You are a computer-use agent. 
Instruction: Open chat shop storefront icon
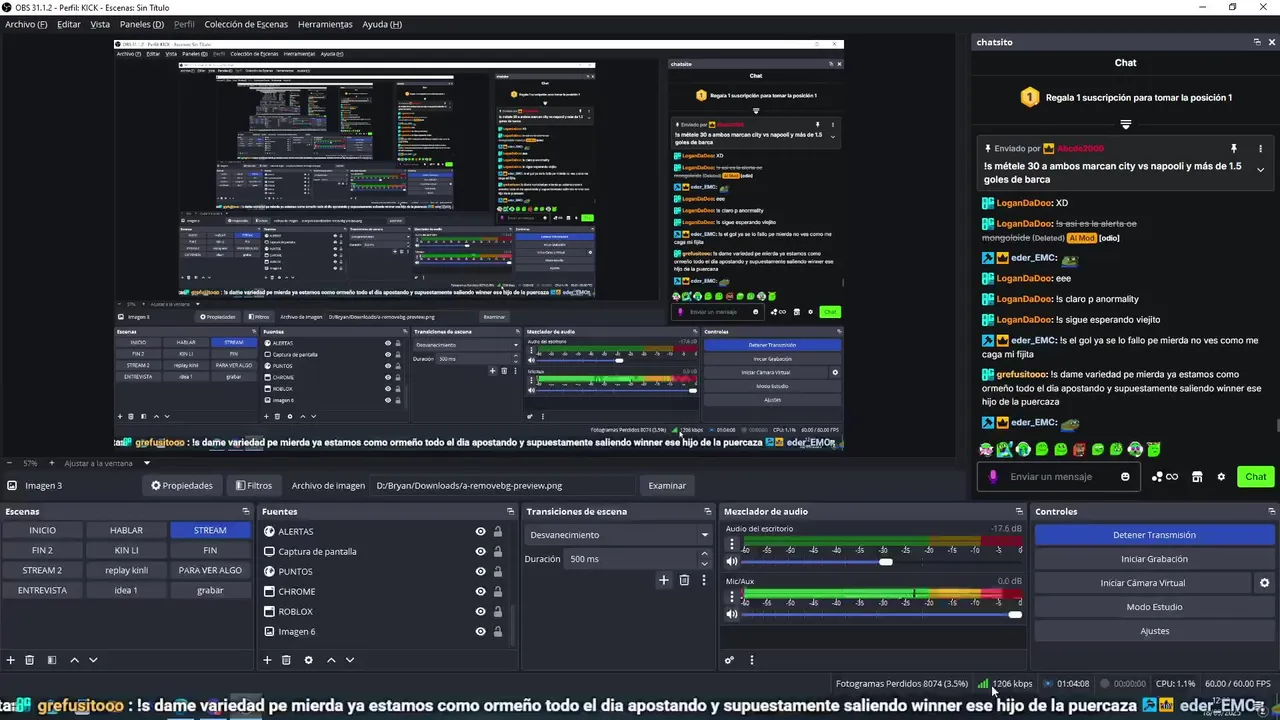pyautogui.click(x=1197, y=477)
